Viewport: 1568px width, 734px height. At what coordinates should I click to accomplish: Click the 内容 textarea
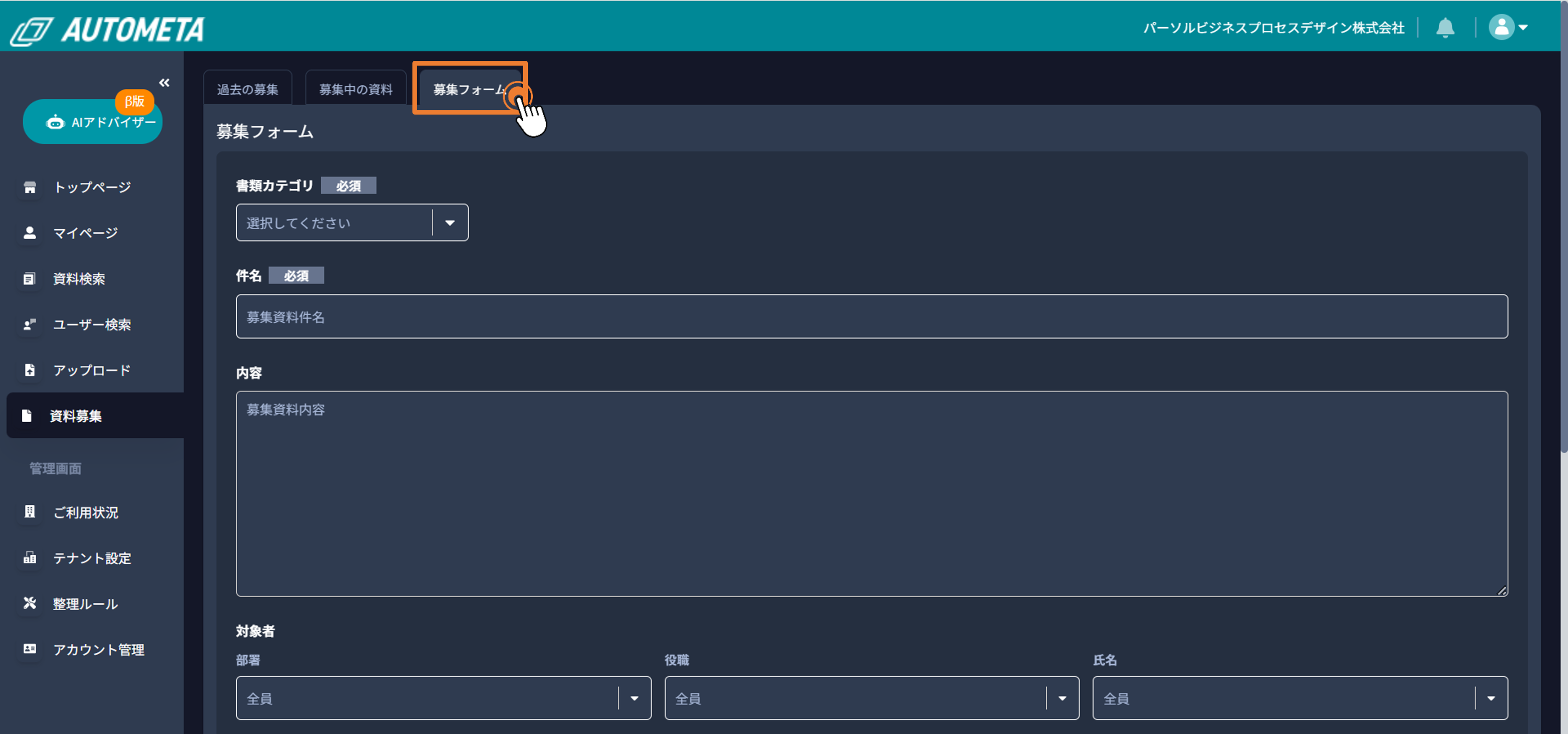871,493
